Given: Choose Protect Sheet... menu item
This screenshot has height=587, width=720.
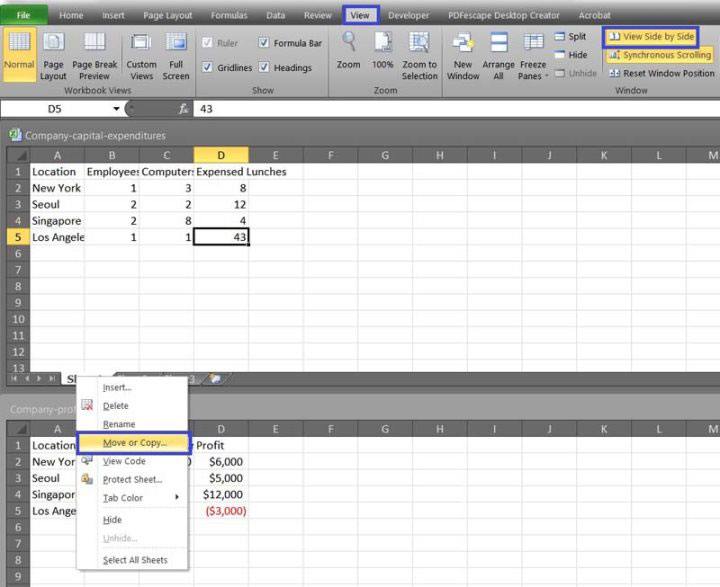Looking at the screenshot, I should click(133, 480).
